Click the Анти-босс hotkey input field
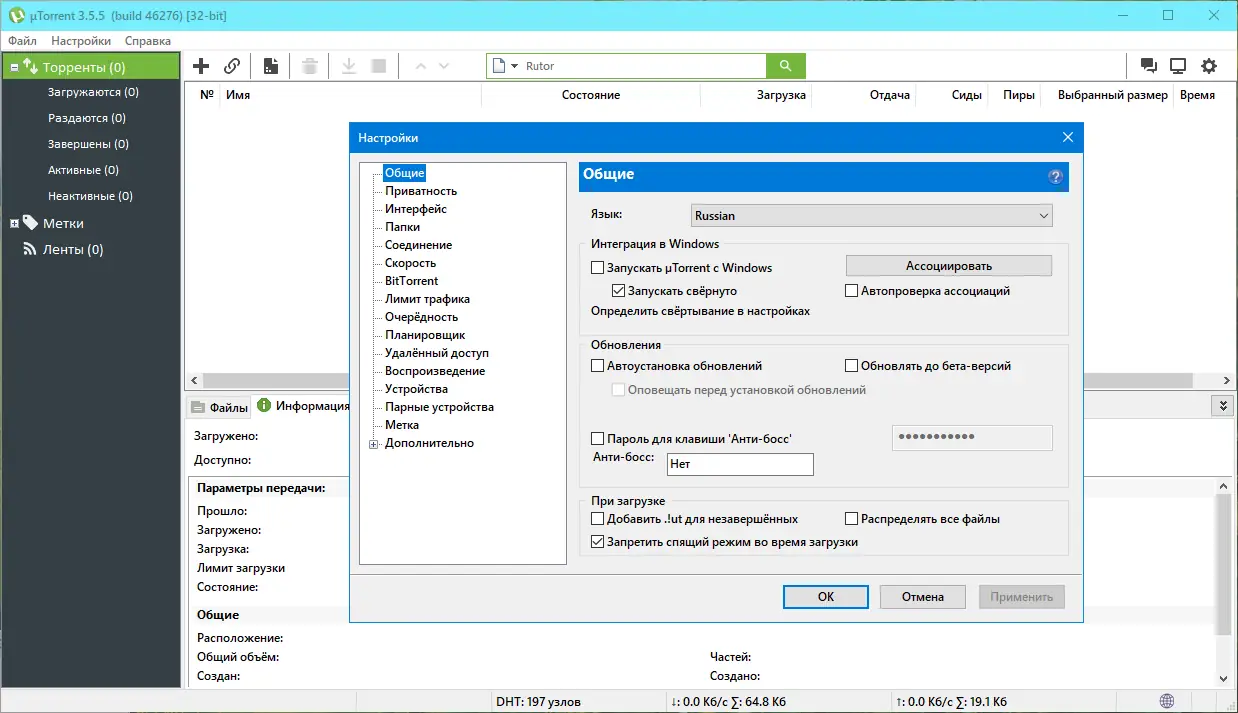The image size is (1238, 713). tap(740, 464)
